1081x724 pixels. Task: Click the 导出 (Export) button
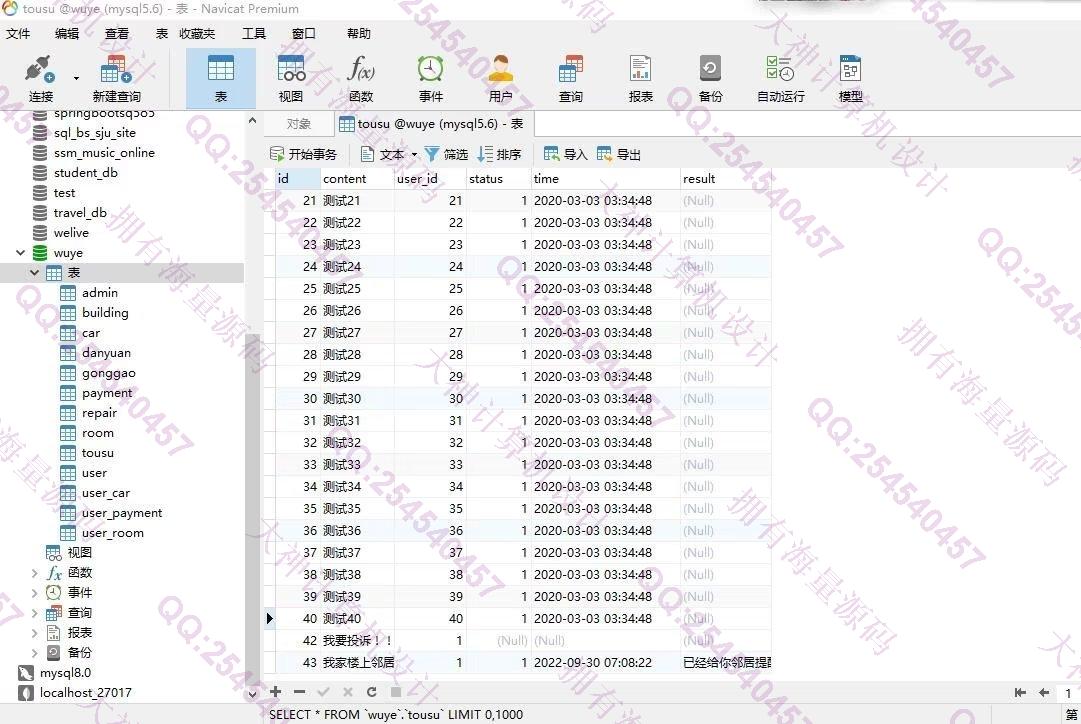pos(618,154)
